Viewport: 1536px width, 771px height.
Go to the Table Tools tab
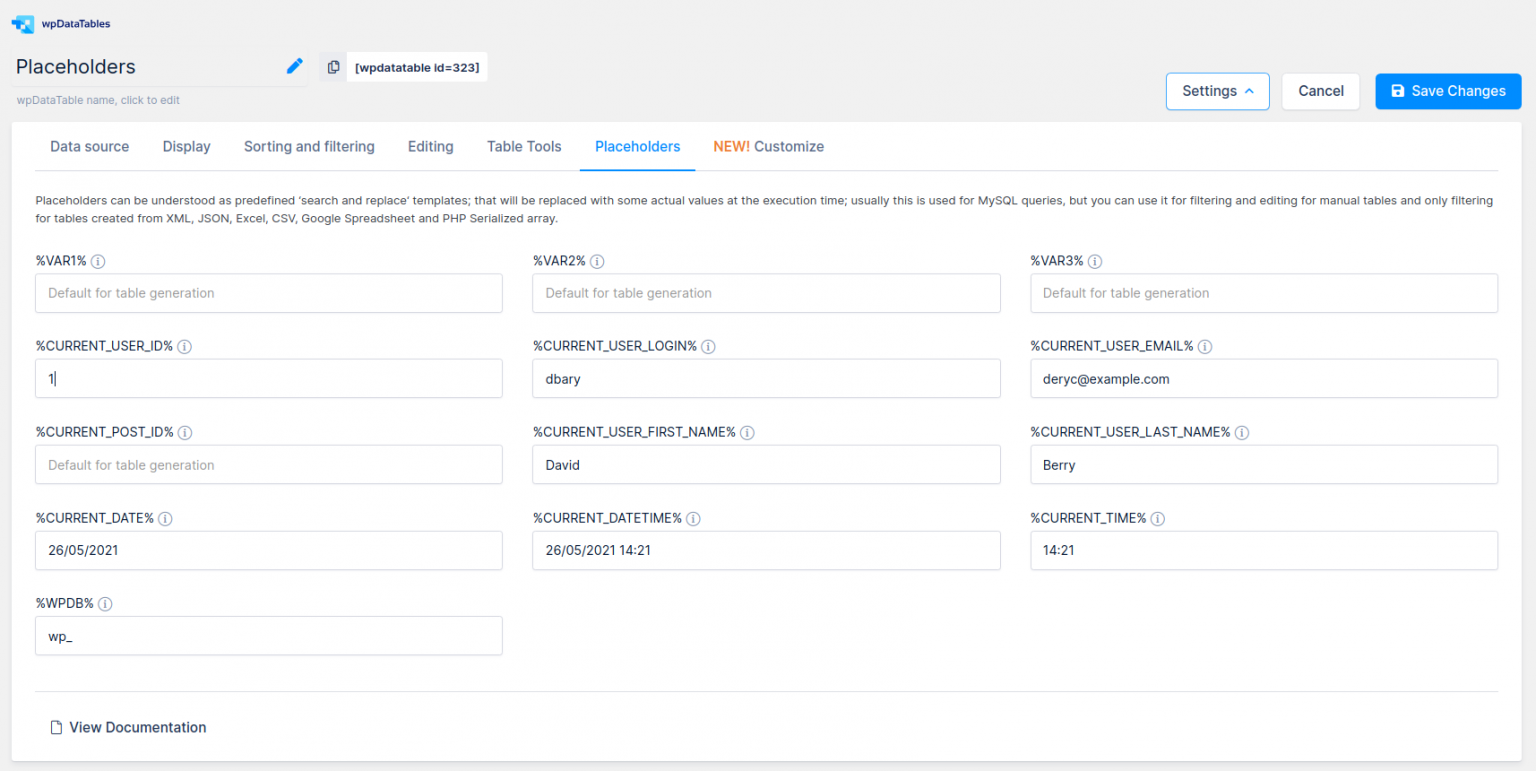click(524, 146)
